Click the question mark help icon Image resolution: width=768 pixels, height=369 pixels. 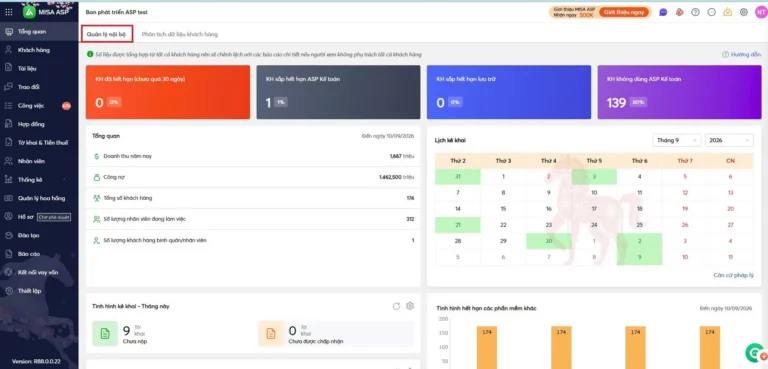(696, 12)
